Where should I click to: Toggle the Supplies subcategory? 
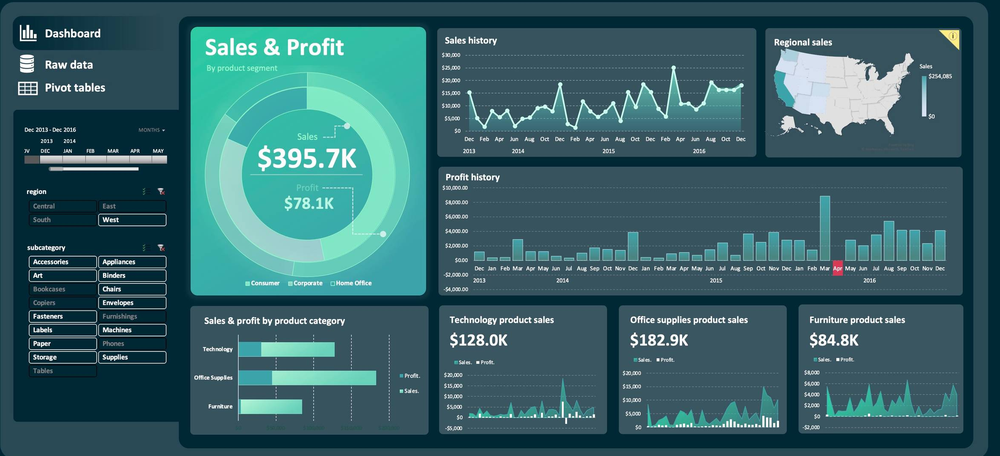pos(132,358)
